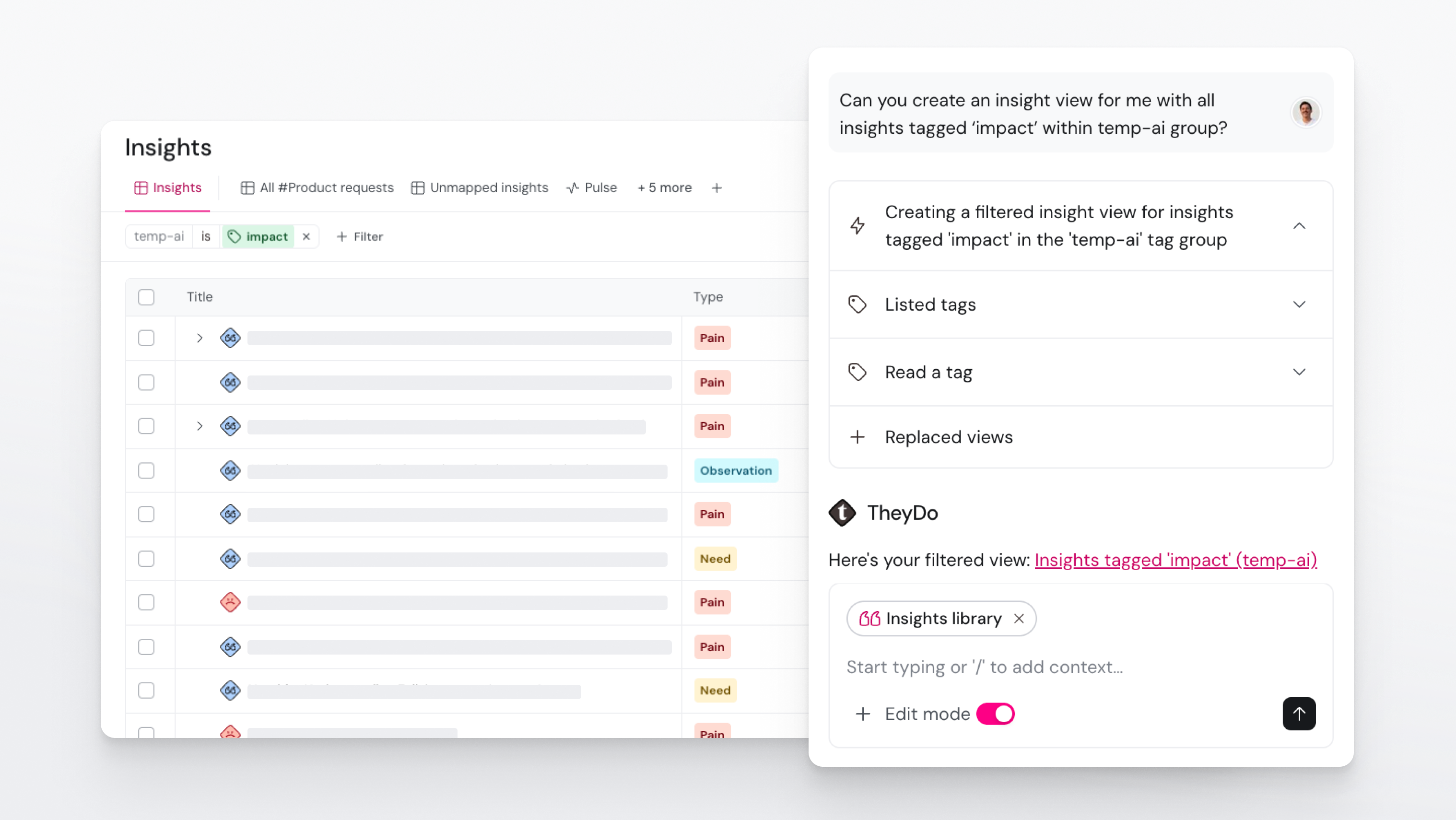1456x820 pixels.
Task: Remove the impact filter with its X
Action: (306, 237)
